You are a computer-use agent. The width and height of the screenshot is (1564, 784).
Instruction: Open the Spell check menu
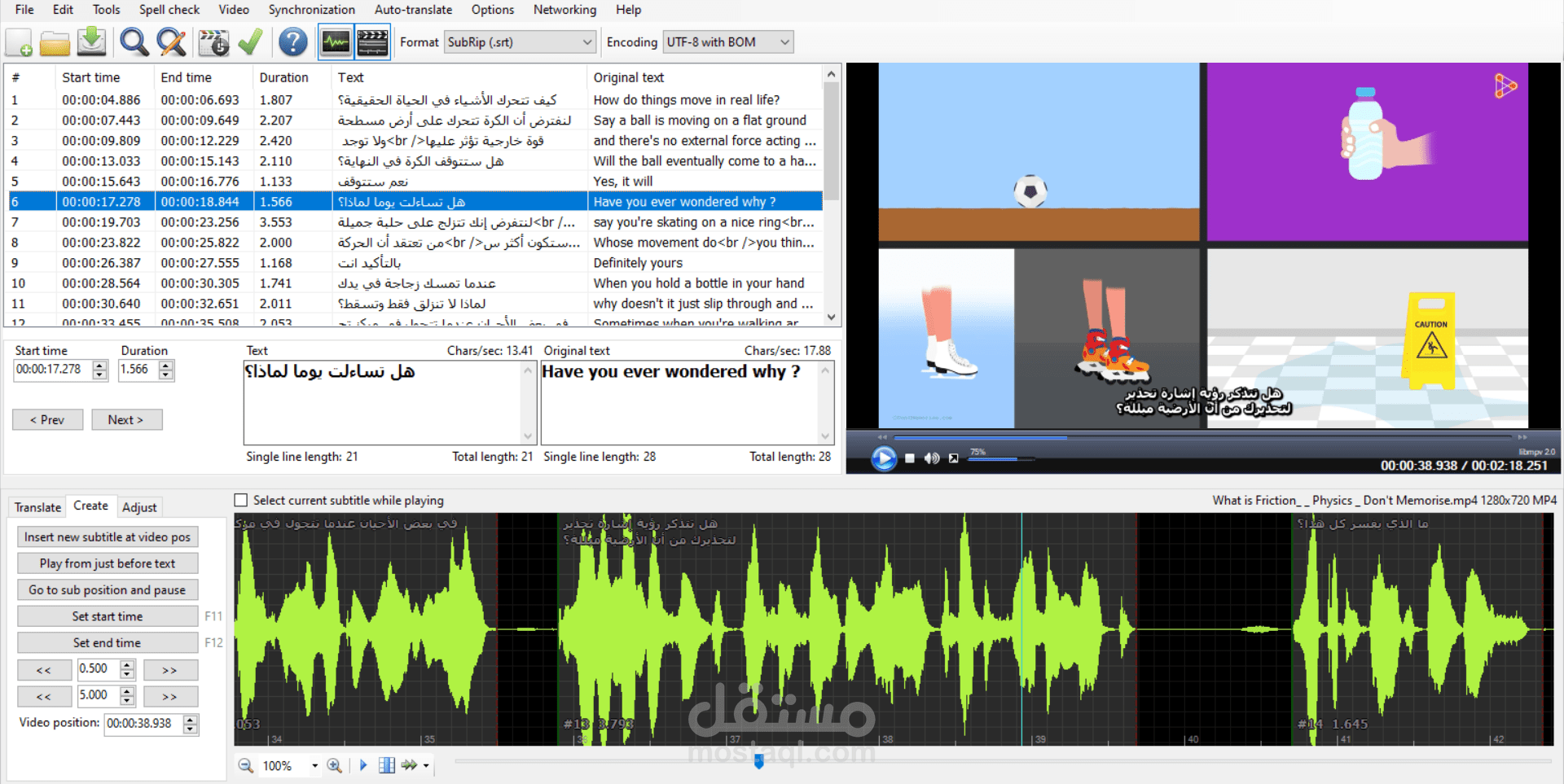pyautogui.click(x=169, y=10)
